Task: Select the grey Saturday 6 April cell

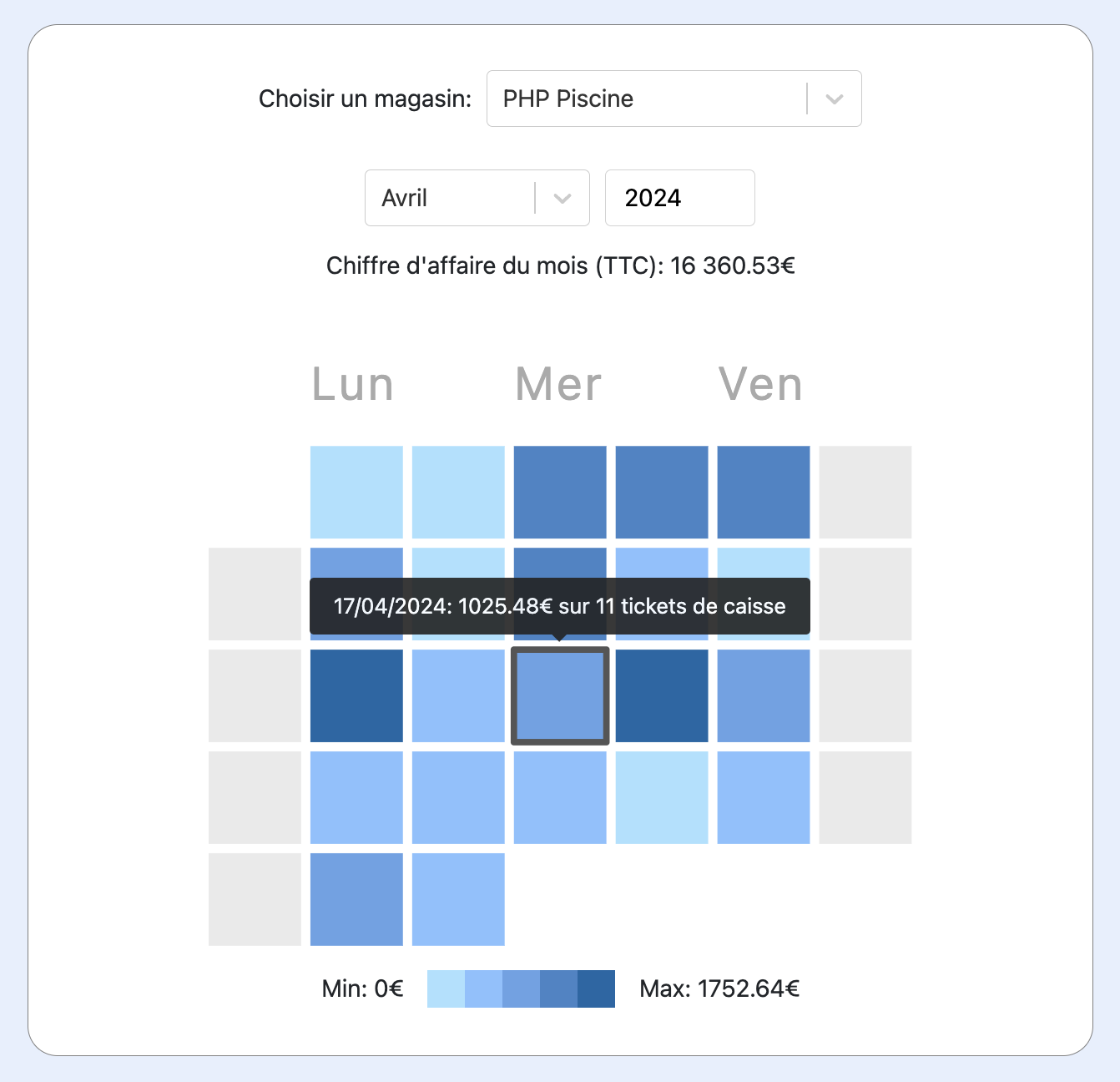Action: point(865,492)
